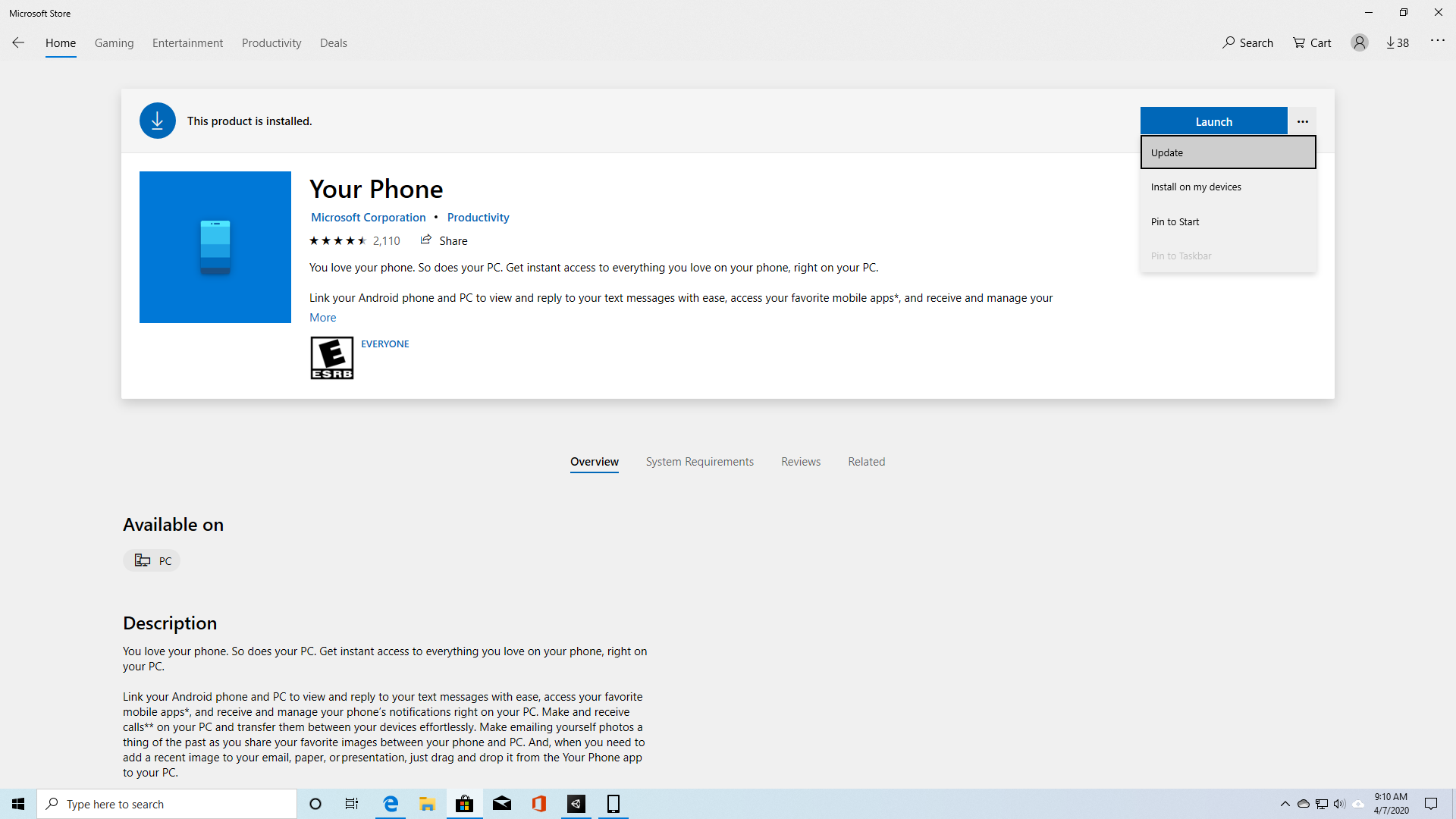Expand description with More link

322,318
